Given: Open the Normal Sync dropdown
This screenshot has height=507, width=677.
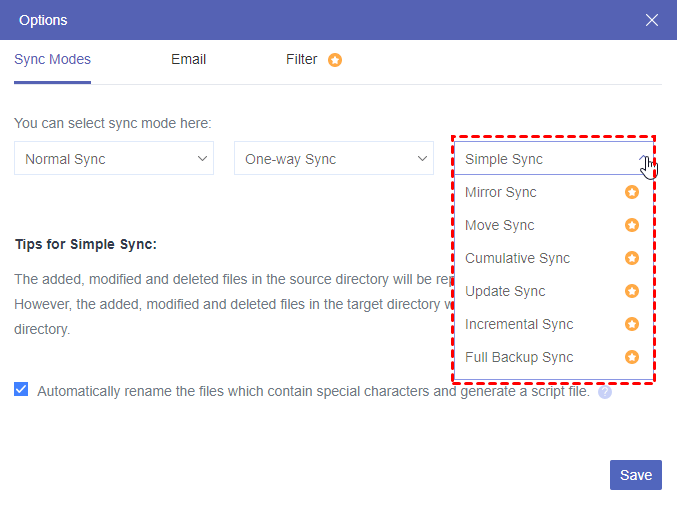Looking at the screenshot, I should pyautogui.click(x=114, y=159).
